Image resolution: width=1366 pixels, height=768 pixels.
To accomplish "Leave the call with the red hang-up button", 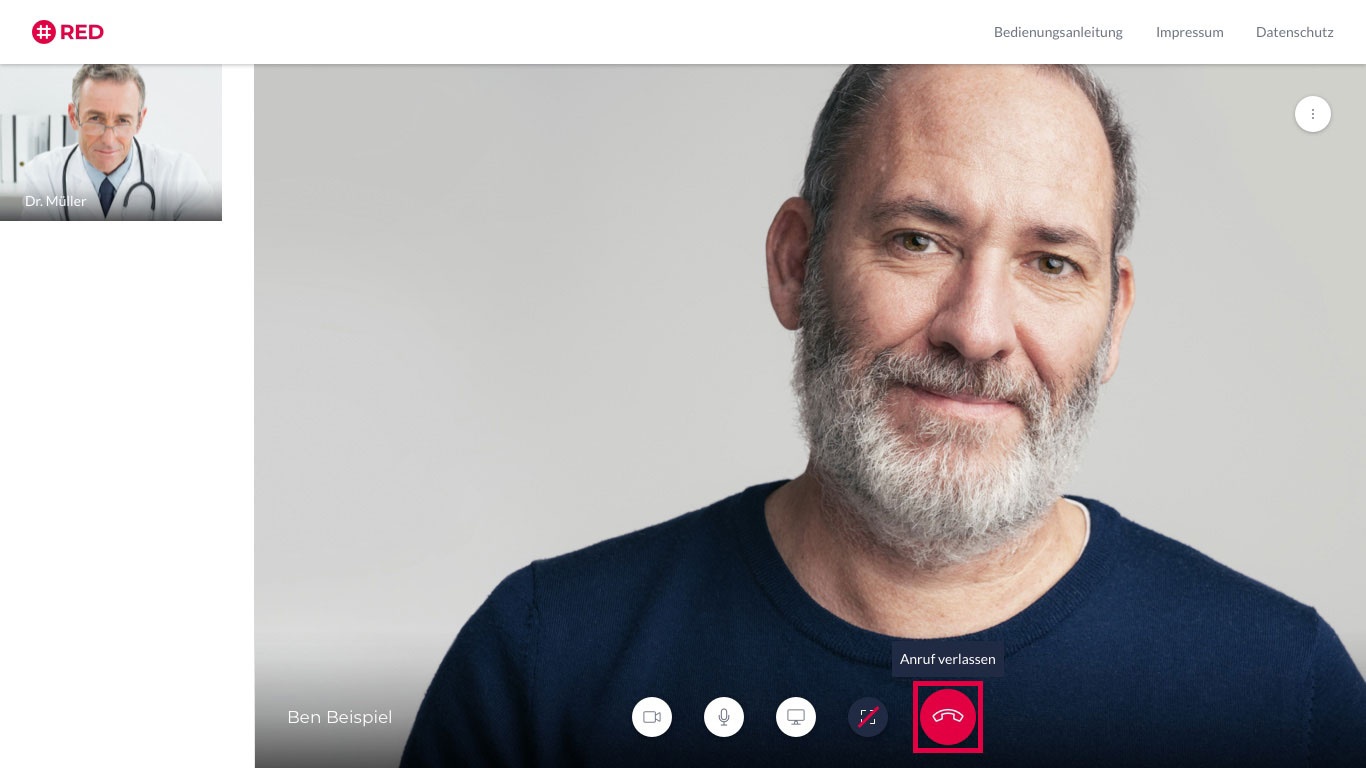I will 948,717.
